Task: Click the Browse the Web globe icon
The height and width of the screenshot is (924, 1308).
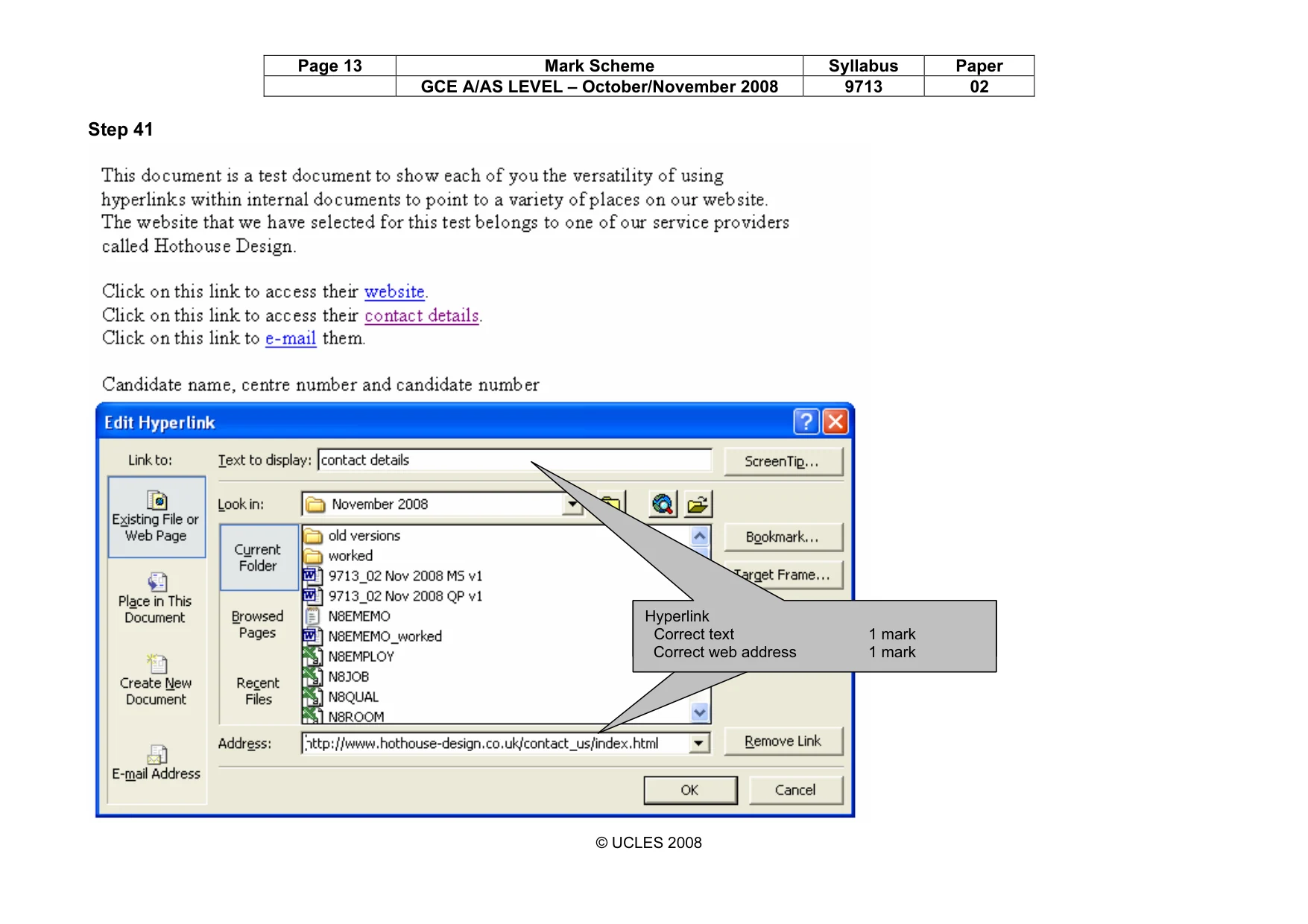Action: (x=662, y=504)
